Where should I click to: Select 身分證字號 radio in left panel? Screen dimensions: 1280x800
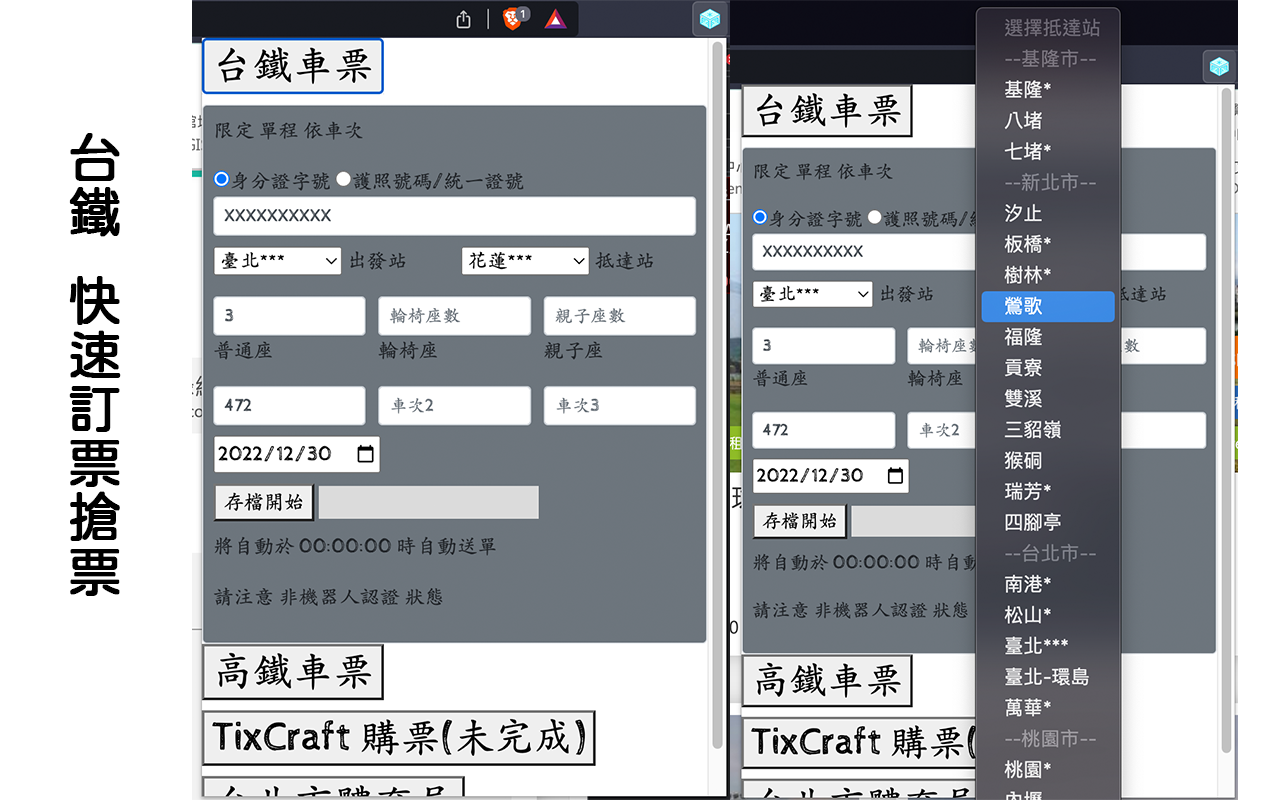click(x=222, y=180)
